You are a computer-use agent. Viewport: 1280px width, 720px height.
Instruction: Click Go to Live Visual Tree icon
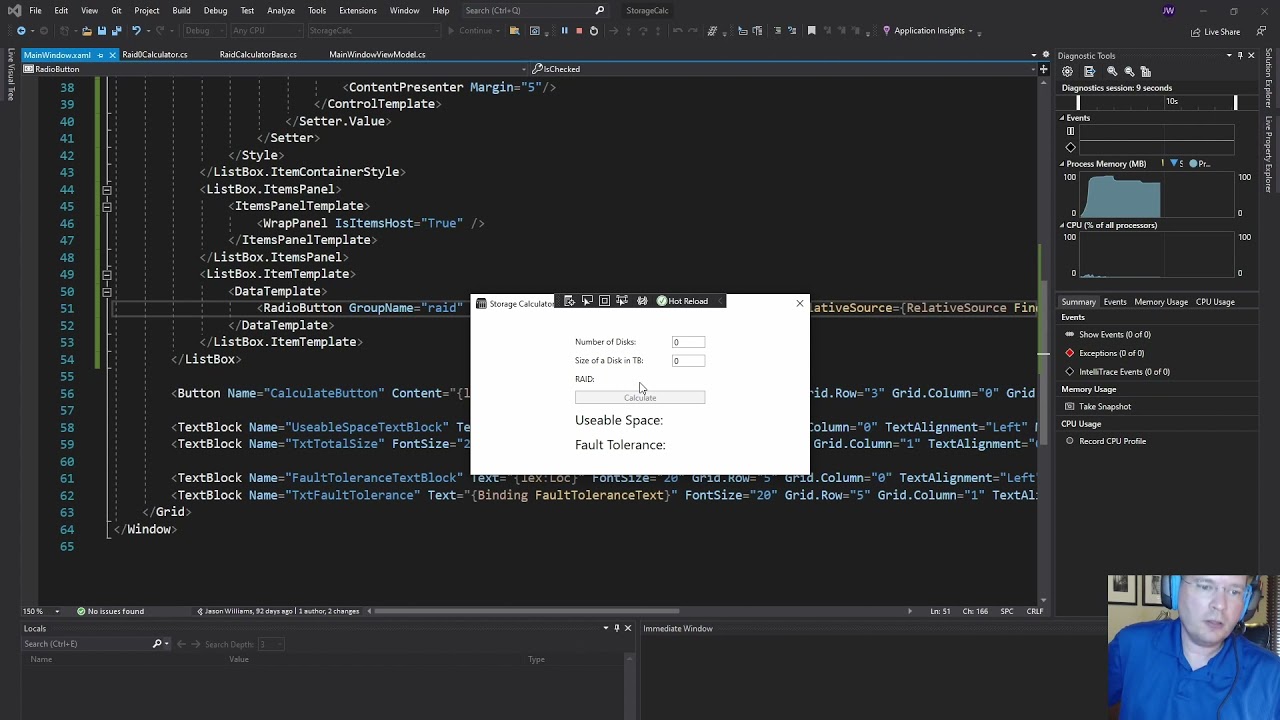[x=569, y=301]
